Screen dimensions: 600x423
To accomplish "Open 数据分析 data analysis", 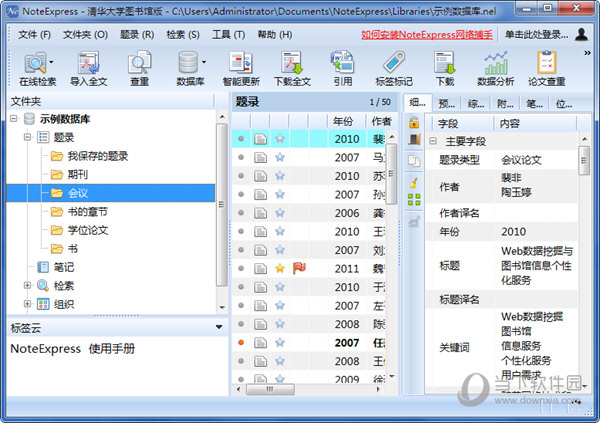I will [x=496, y=69].
